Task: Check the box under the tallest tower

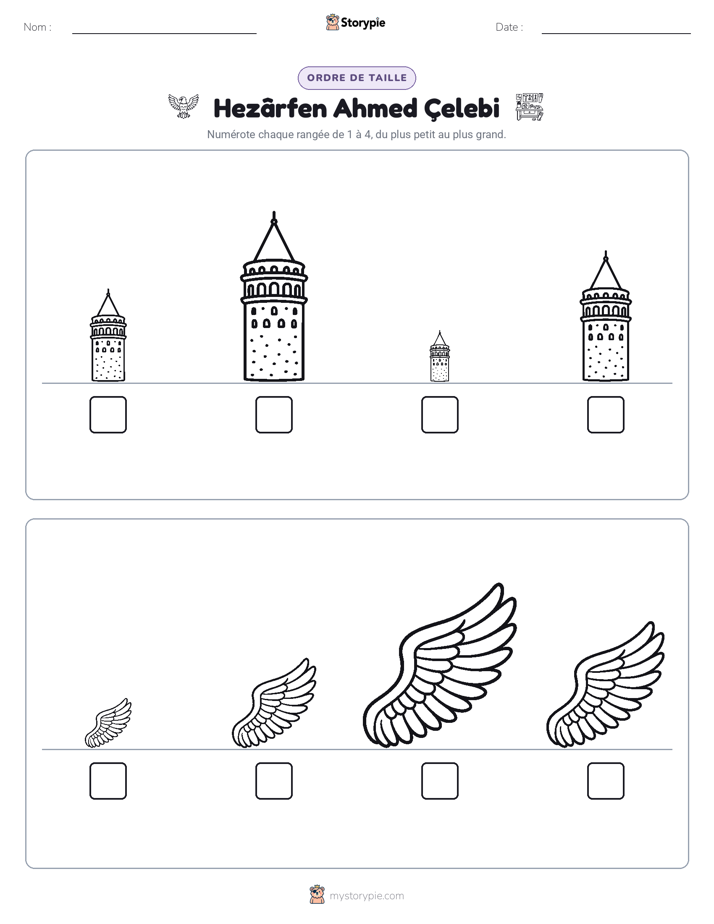Action: tap(274, 415)
